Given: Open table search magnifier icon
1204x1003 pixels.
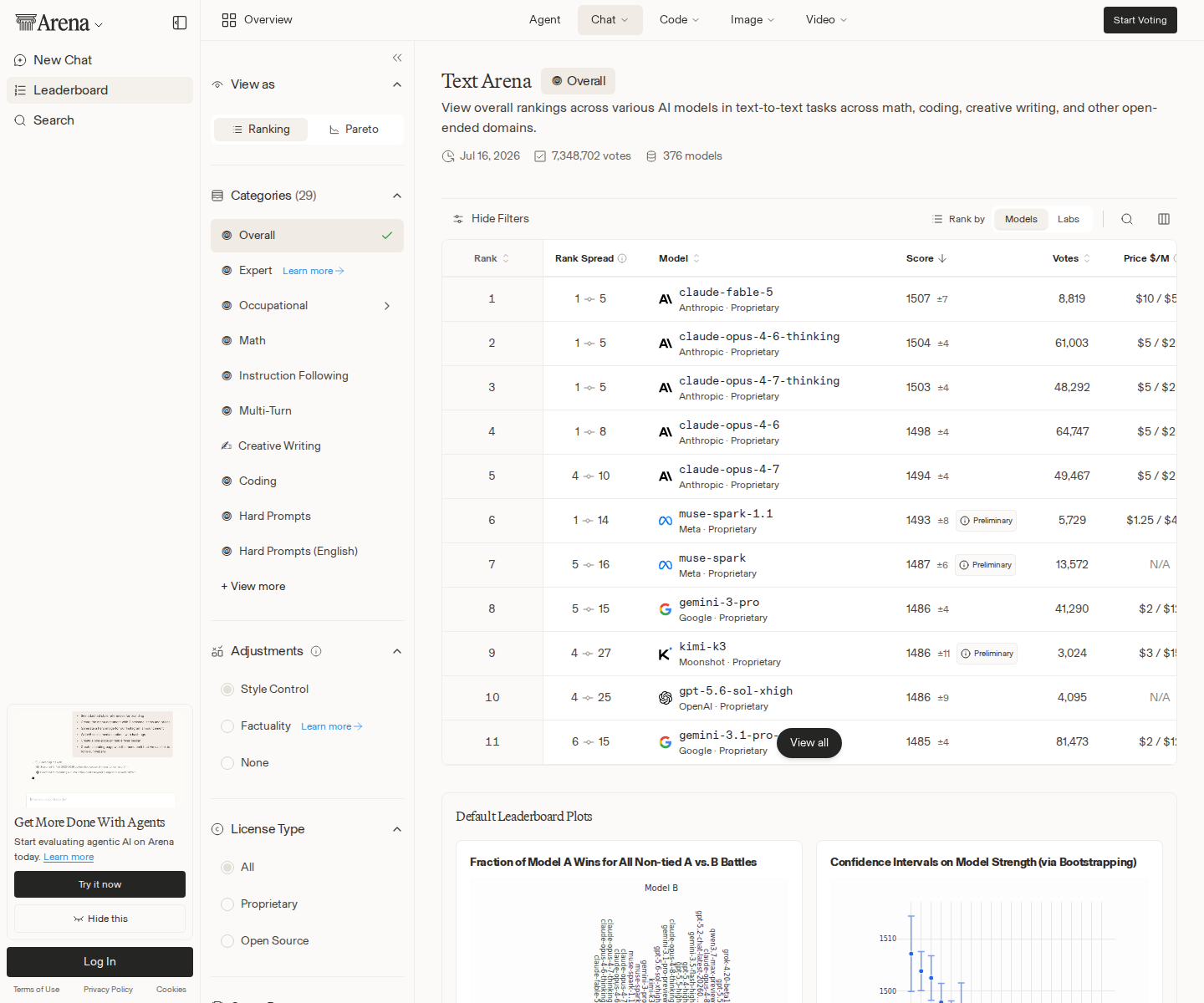Looking at the screenshot, I should [x=1127, y=219].
